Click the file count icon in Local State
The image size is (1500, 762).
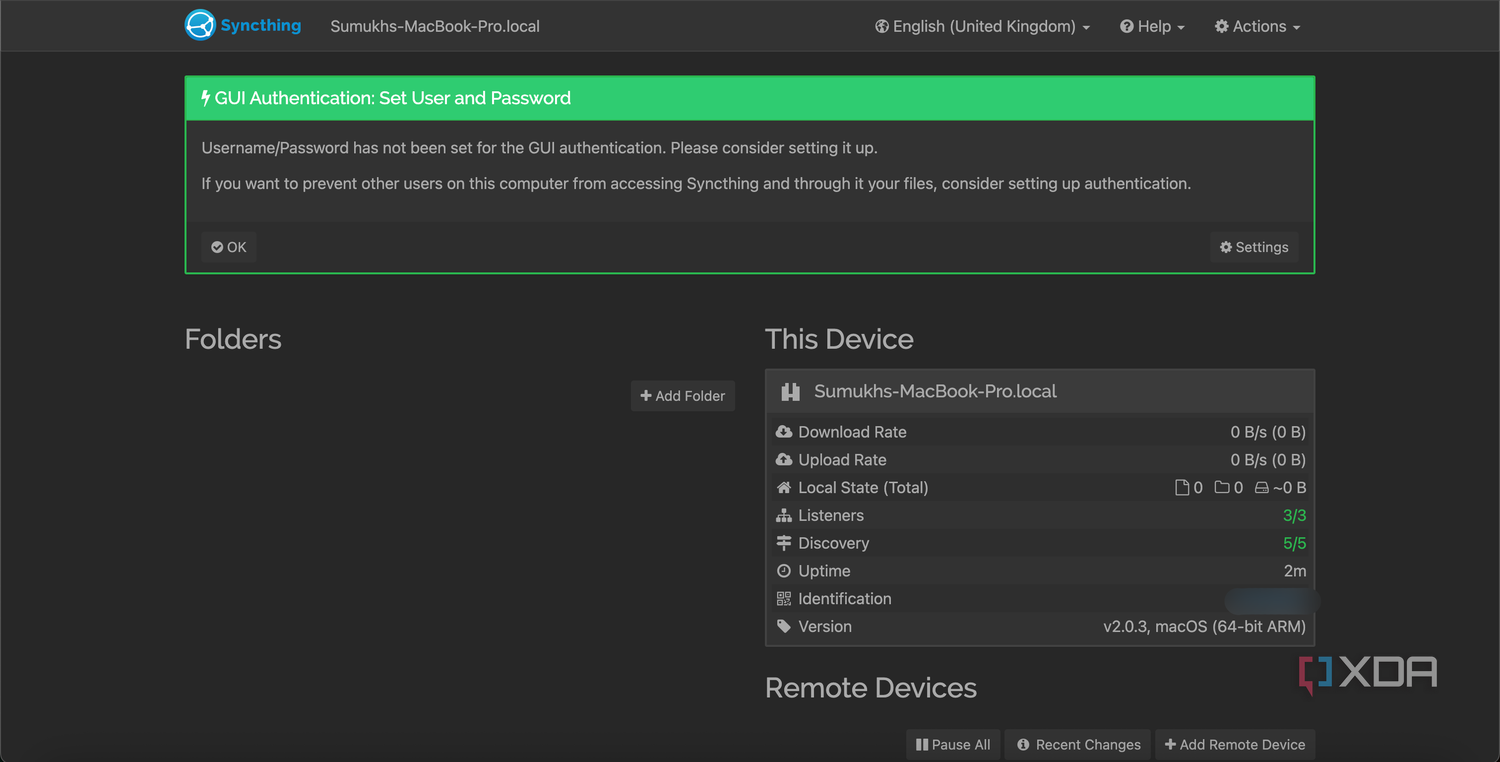[x=1182, y=488]
